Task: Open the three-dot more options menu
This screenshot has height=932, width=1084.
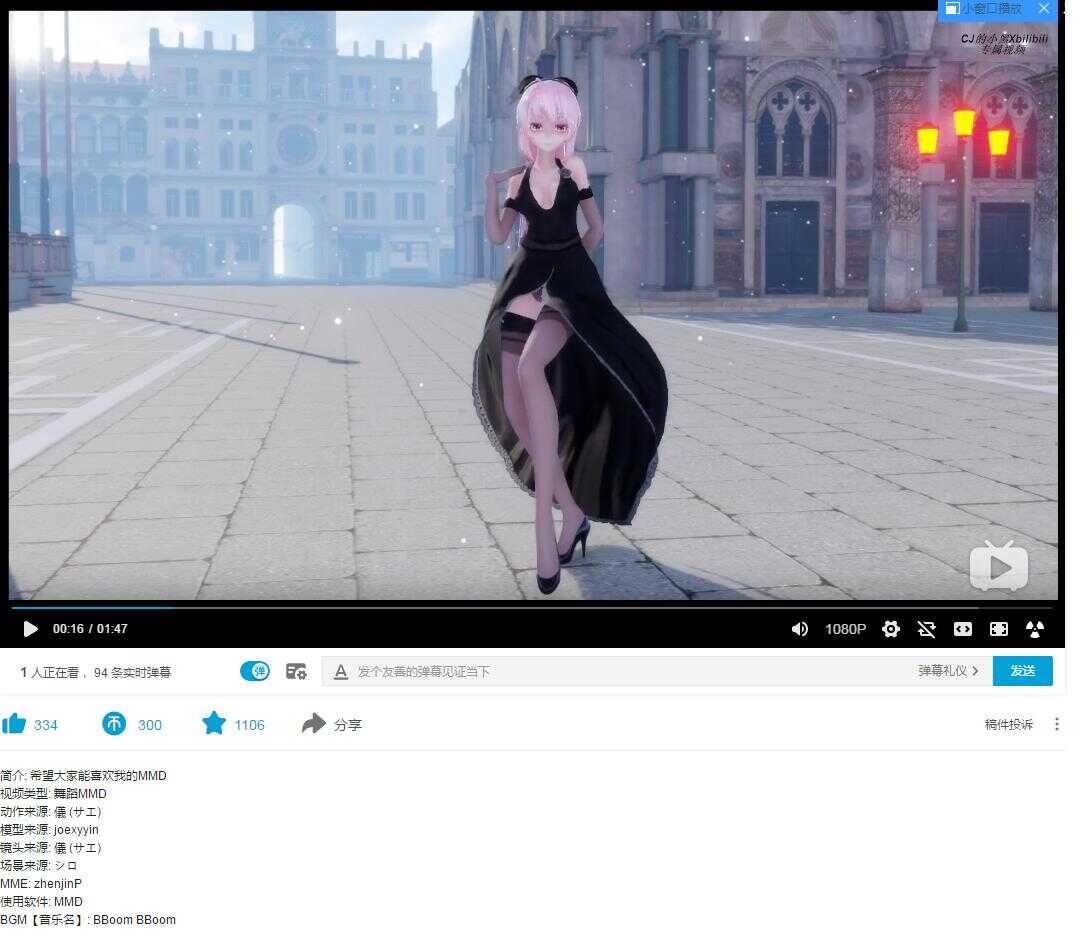Action: point(1056,724)
